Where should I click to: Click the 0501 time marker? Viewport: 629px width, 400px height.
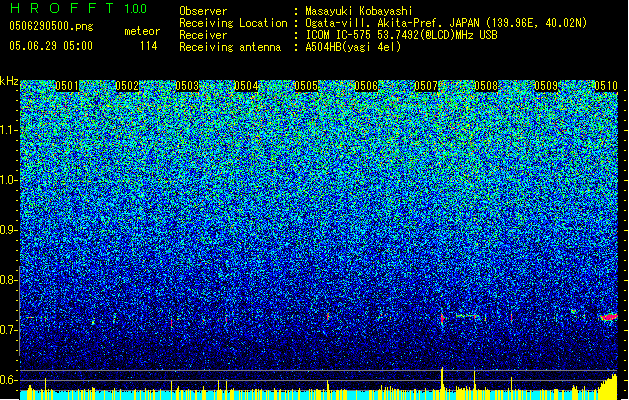67,86
